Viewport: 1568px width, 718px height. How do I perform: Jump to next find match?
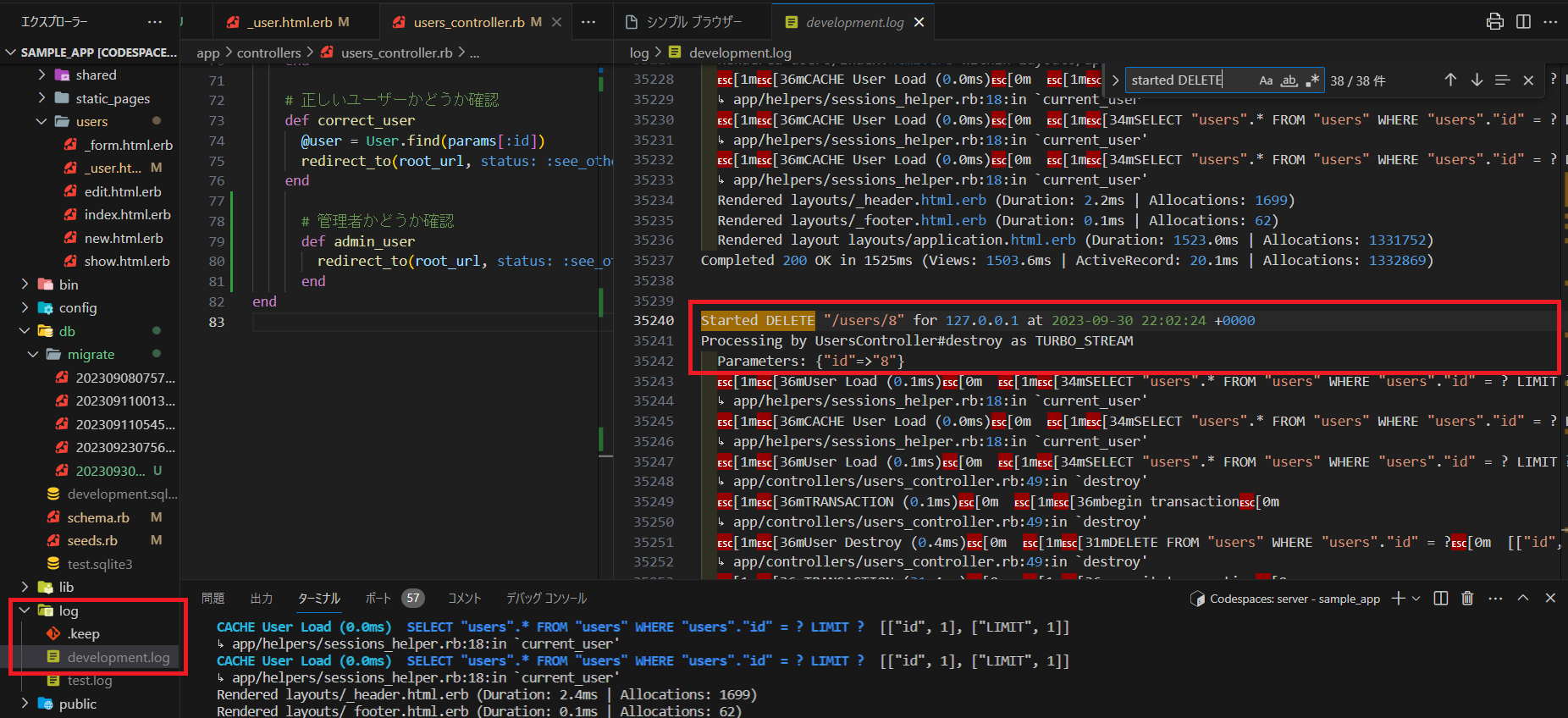[1477, 80]
